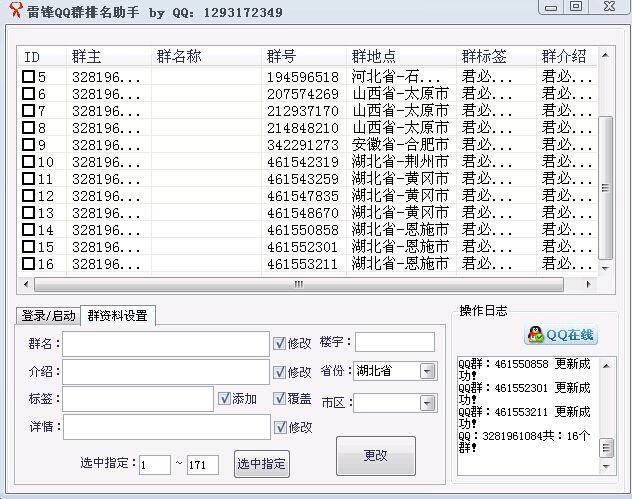Sort table by 群标签 column header
The height and width of the screenshot is (499, 632).
[496, 56]
